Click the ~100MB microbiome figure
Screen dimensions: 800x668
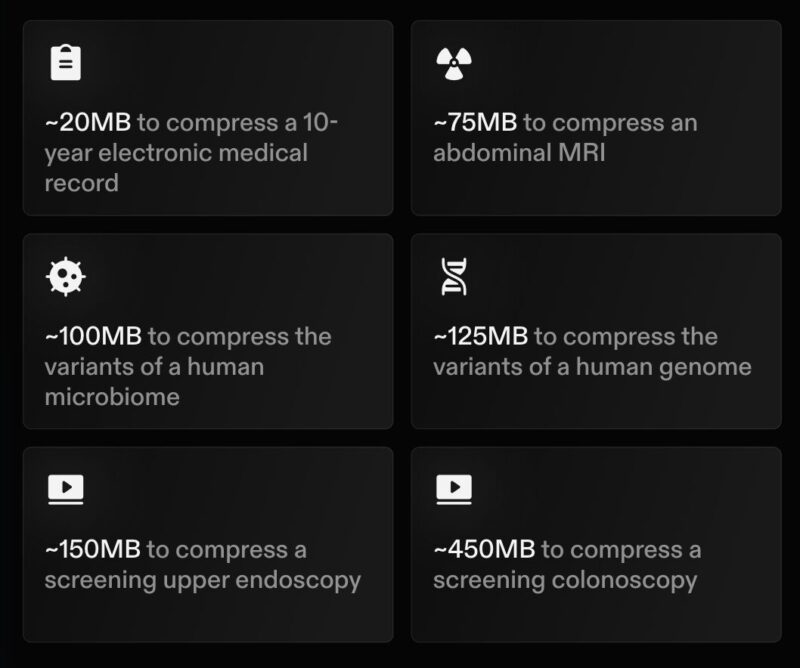coord(93,336)
